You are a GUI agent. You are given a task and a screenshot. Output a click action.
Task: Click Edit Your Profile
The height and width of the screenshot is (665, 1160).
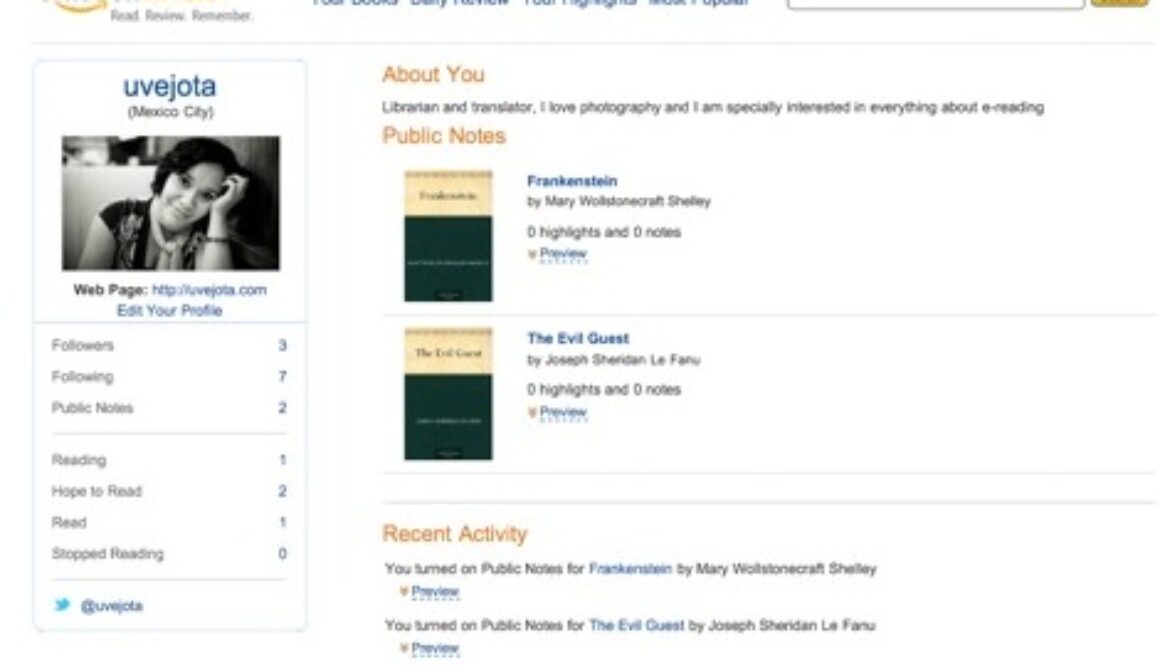[x=169, y=311]
